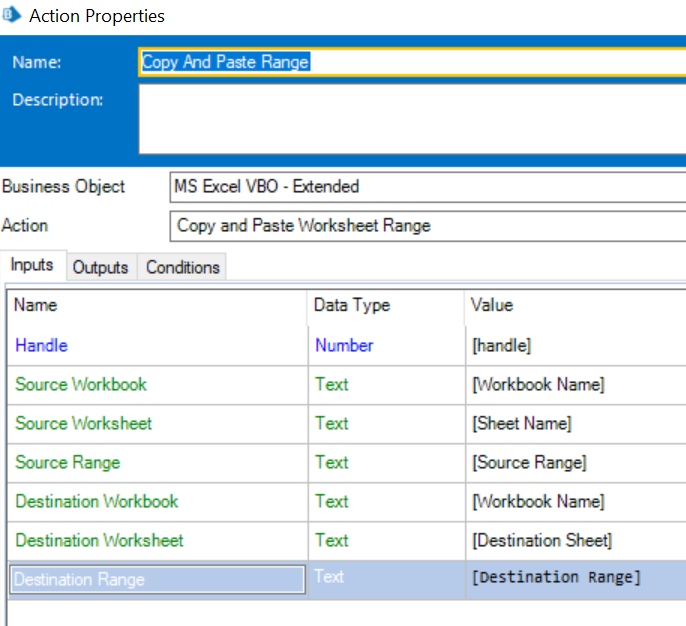The height and width of the screenshot is (626, 686).
Task: Click the Name field containing Copy And Paste Range
Action: tap(410, 62)
